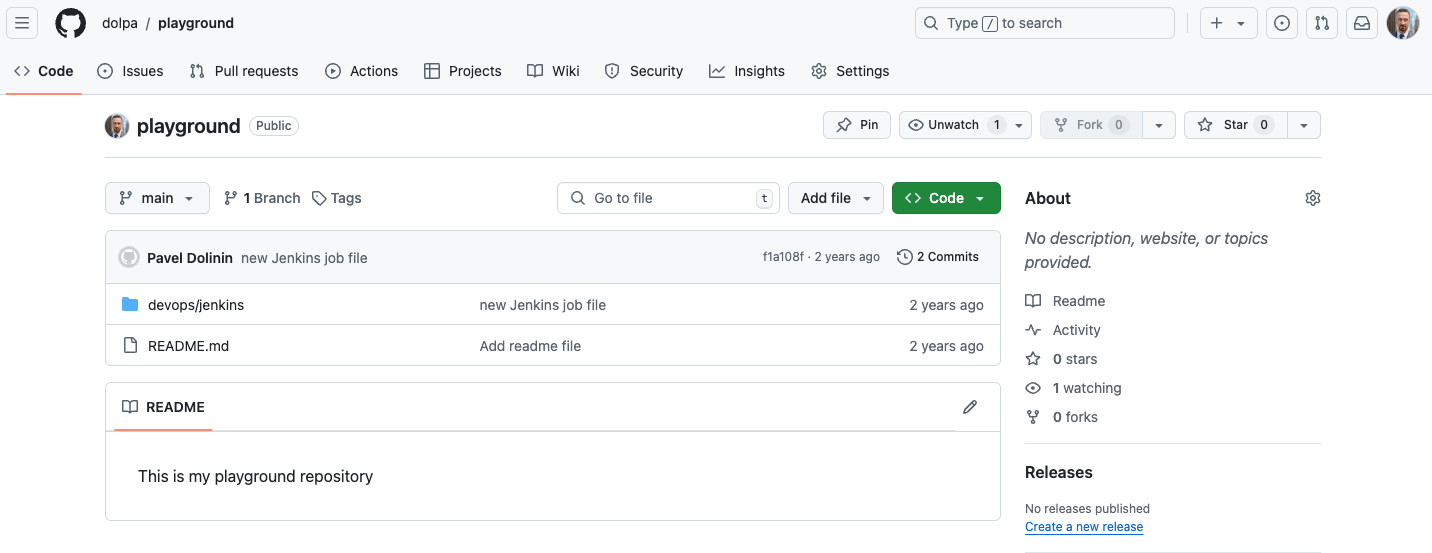Viewport: 1432px width, 553px height.
Task: Pin the playground repository
Action: coord(857,125)
